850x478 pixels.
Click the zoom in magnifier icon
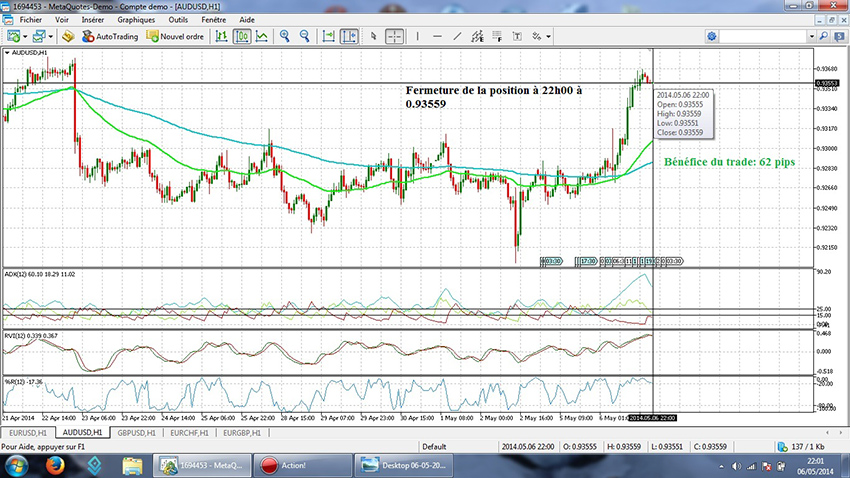pyautogui.click(x=285, y=36)
